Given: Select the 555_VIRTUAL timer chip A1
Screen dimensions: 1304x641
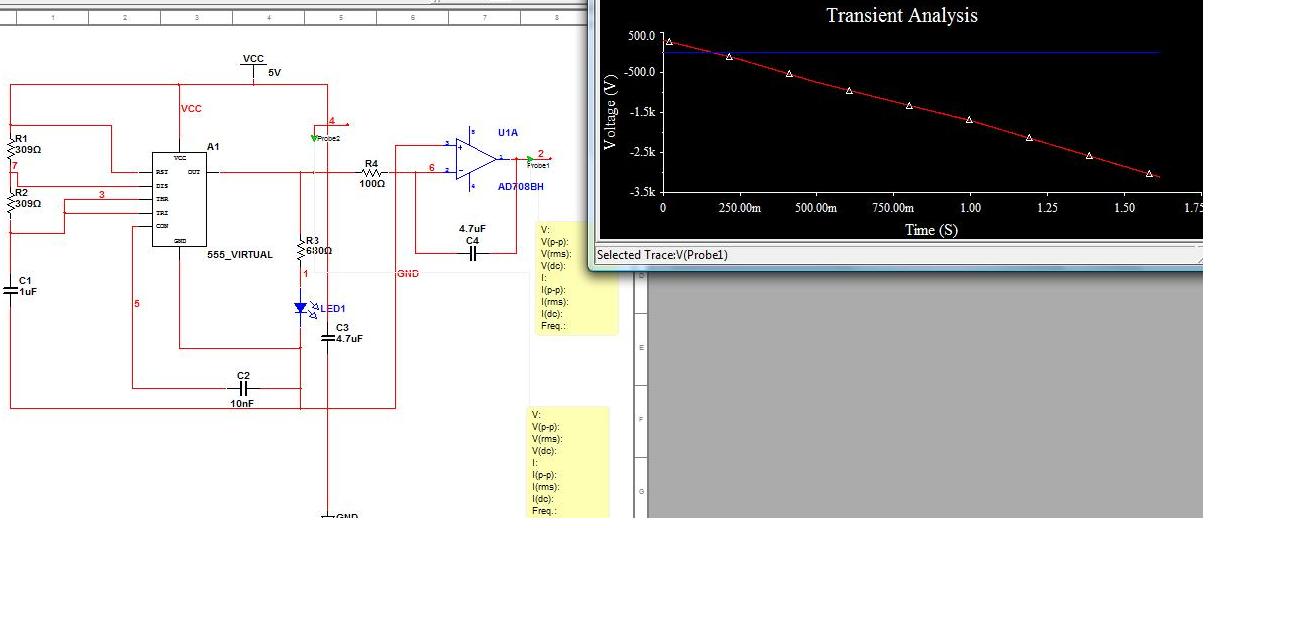Looking at the screenshot, I should [x=179, y=198].
